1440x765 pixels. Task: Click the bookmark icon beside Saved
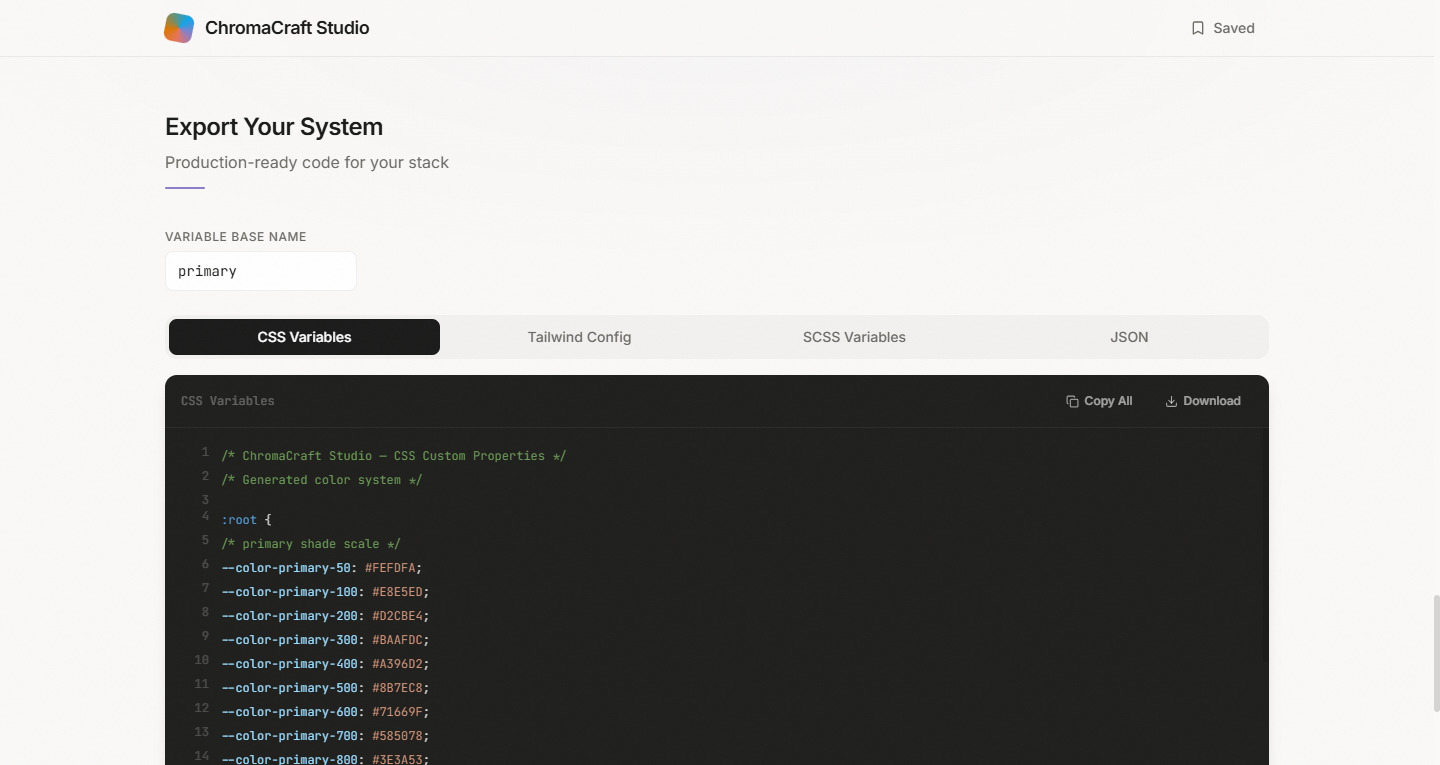click(x=1198, y=28)
